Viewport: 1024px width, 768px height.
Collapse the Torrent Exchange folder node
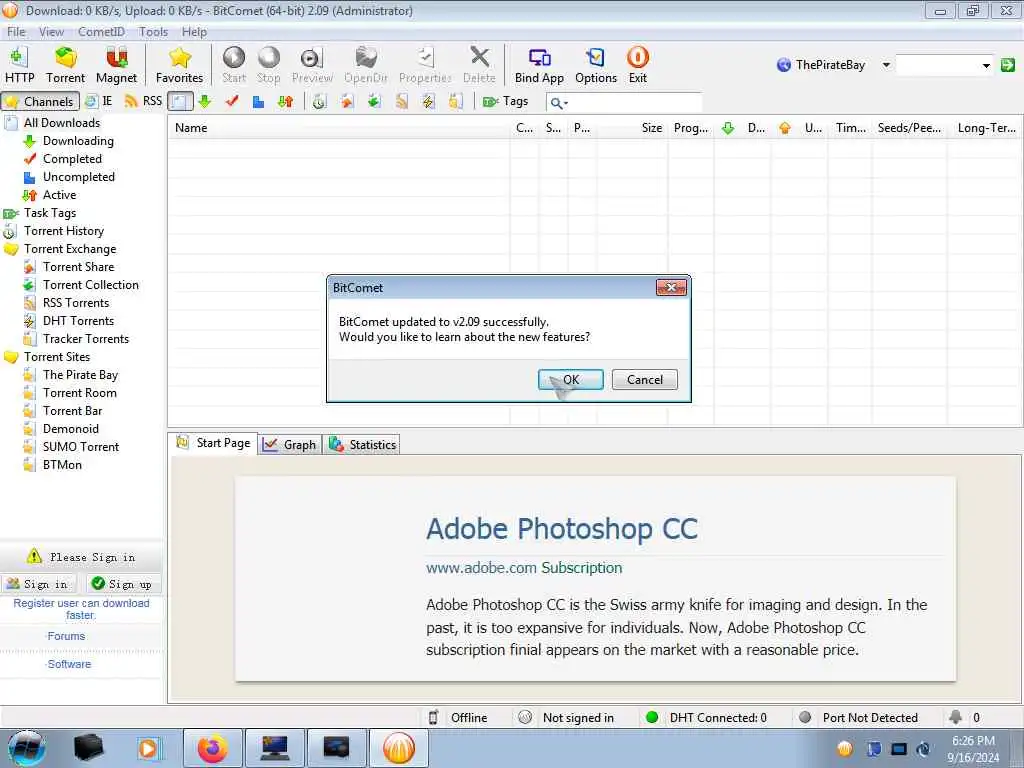[11, 249]
